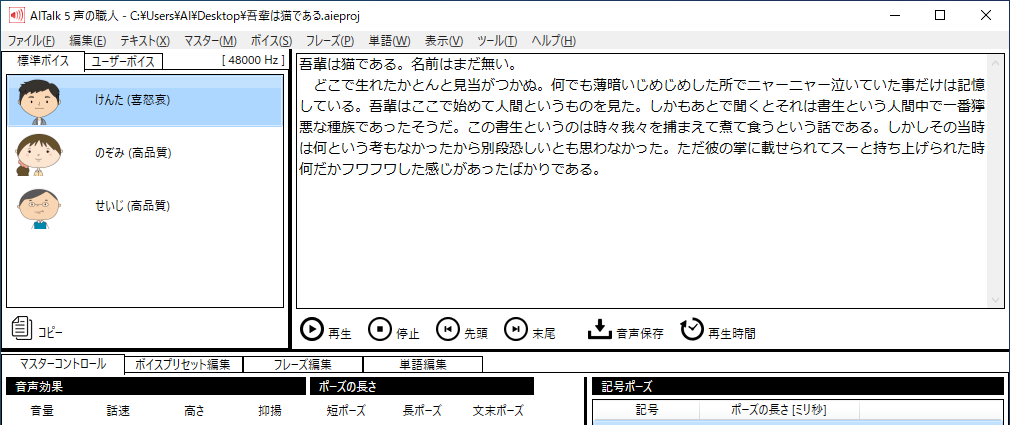The height and width of the screenshot is (425, 1010).
Task: Switch to the ボイスプリセット編集 tab
Action: click(183, 364)
